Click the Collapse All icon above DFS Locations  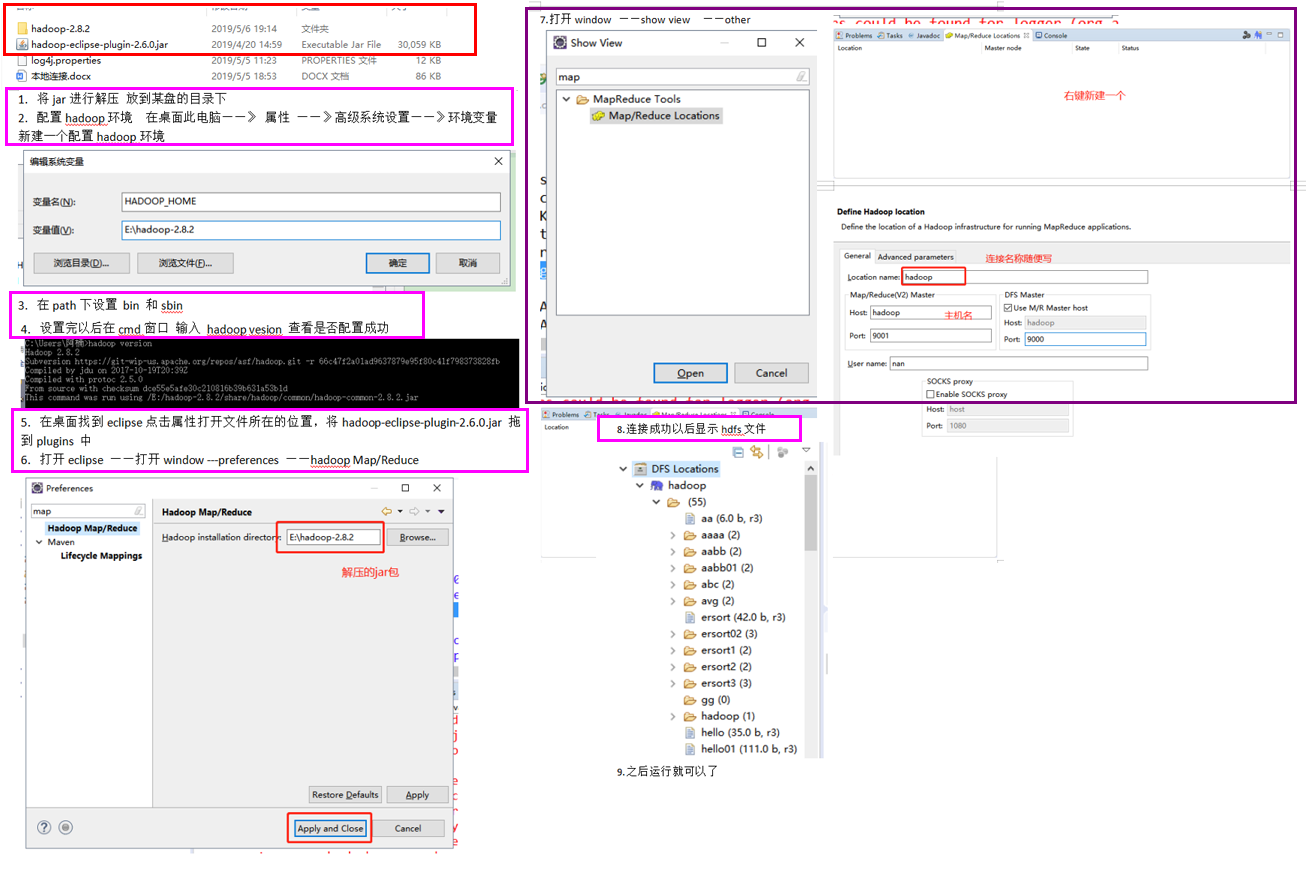pyautogui.click(x=738, y=452)
